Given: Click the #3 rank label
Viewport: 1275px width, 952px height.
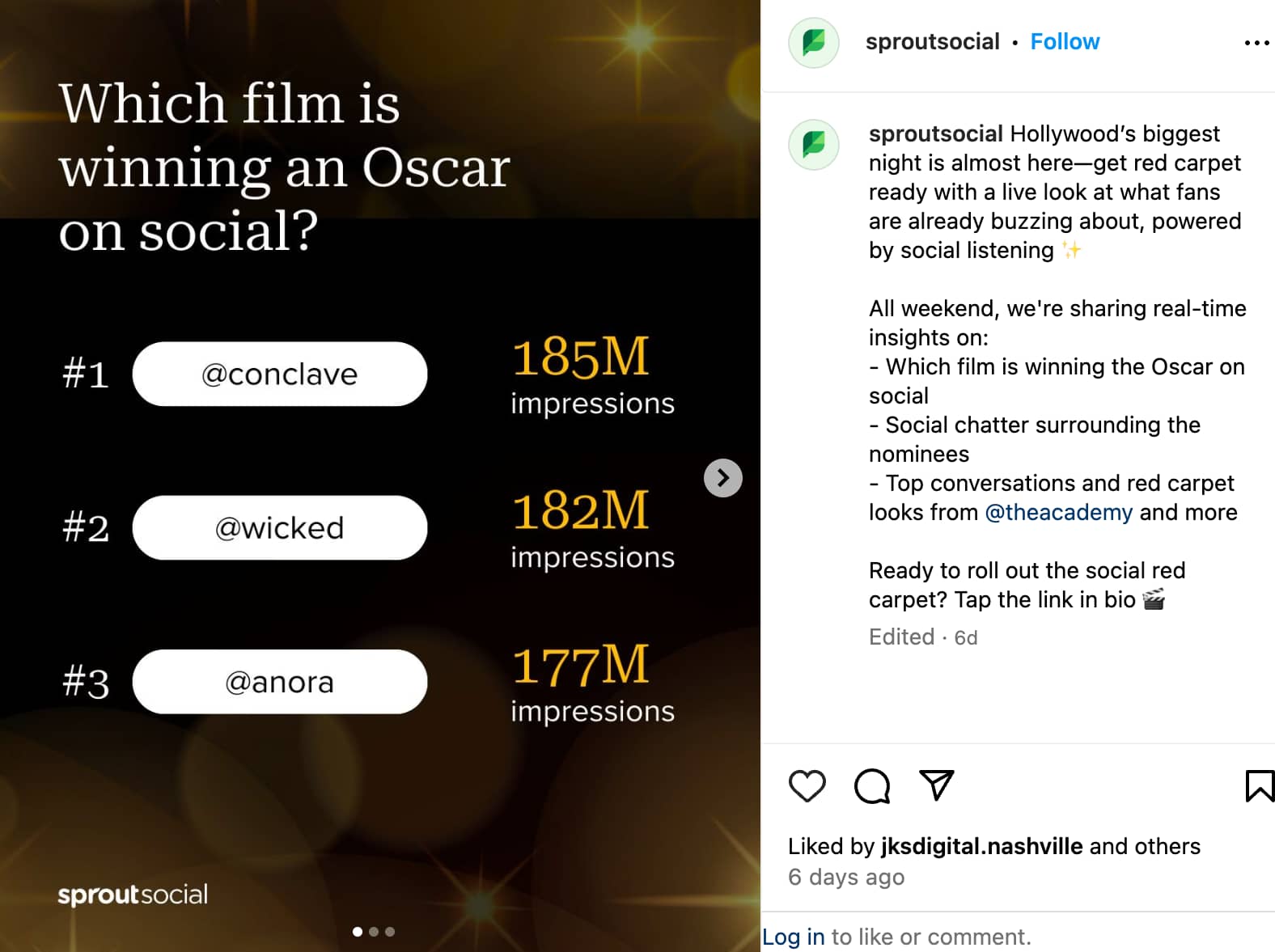Looking at the screenshot, I should (86, 683).
